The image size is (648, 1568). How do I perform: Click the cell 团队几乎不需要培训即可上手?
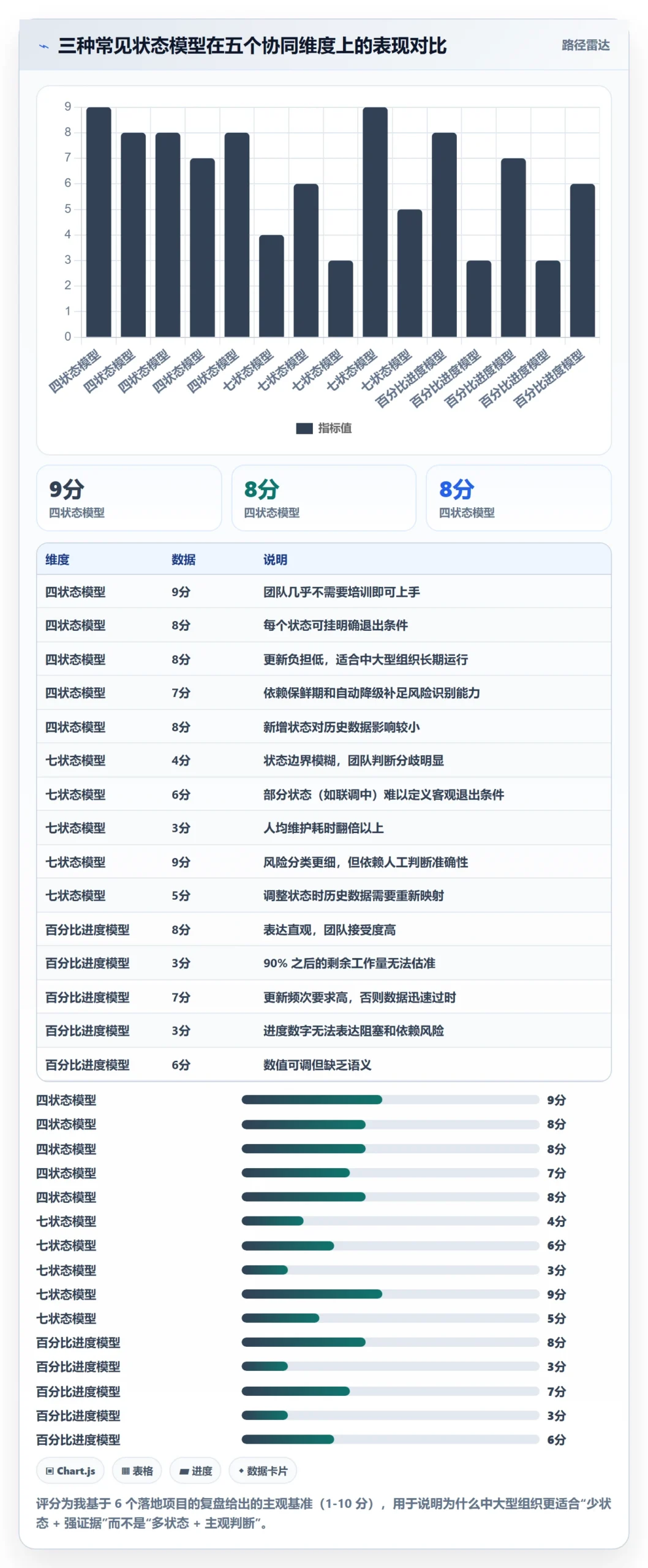pos(341,592)
